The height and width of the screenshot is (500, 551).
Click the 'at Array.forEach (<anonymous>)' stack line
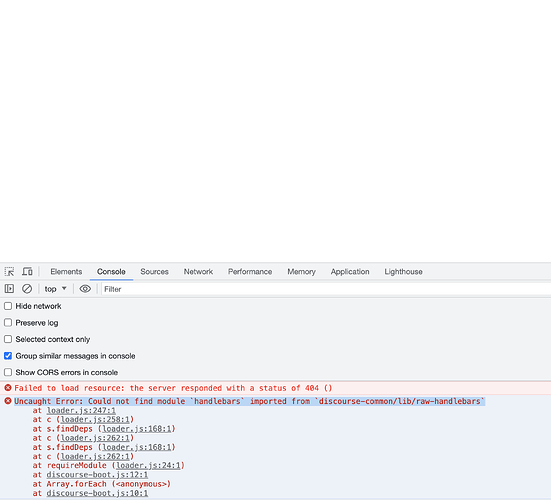(x=102, y=484)
